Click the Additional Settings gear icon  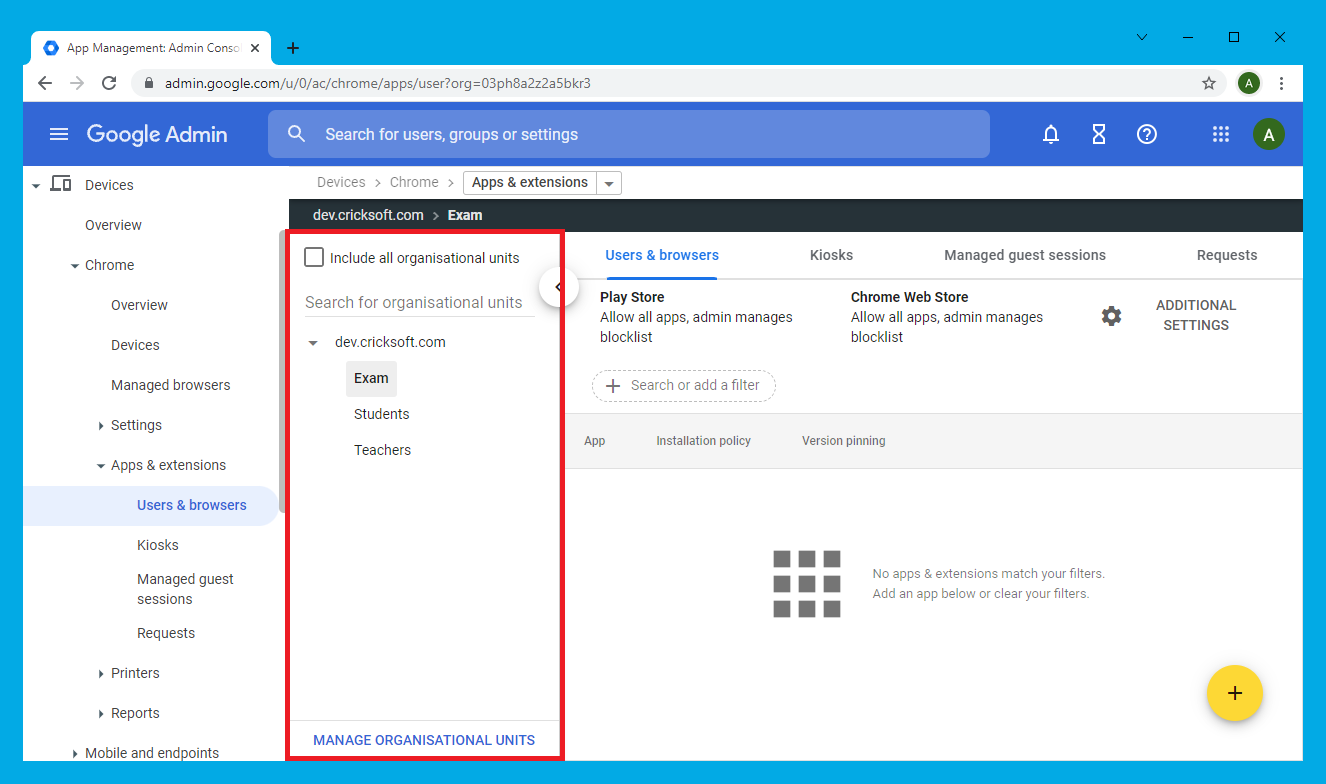point(1111,316)
